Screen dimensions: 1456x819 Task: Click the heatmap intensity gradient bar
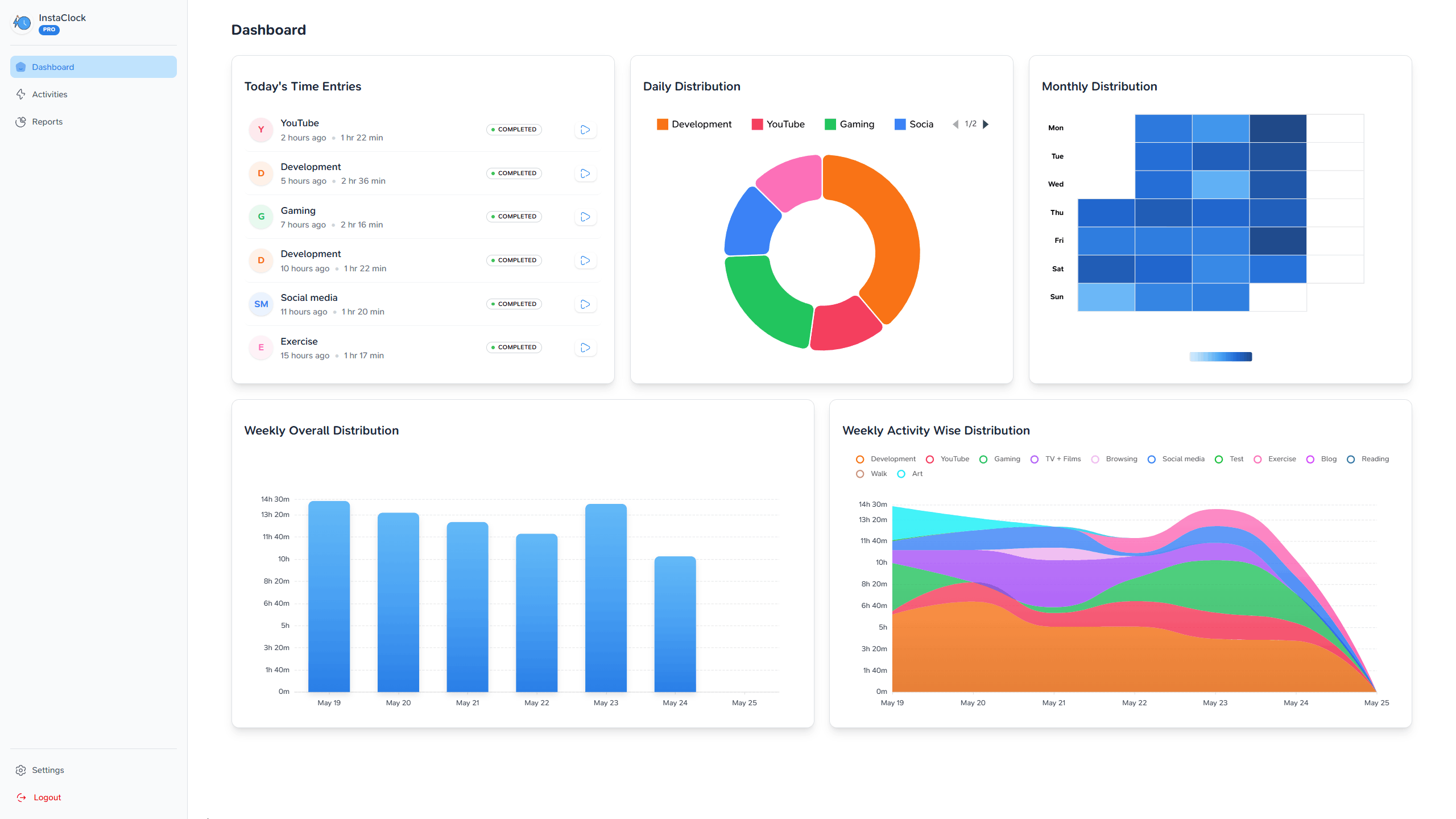click(x=1220, y=357)
